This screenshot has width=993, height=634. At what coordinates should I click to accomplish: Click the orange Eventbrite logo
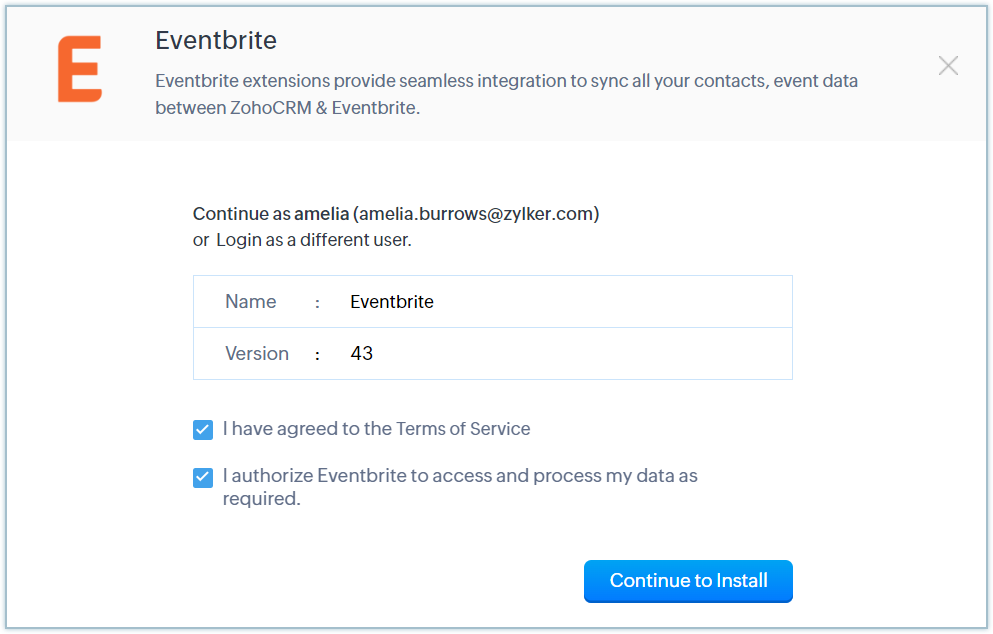coord(80,70)
